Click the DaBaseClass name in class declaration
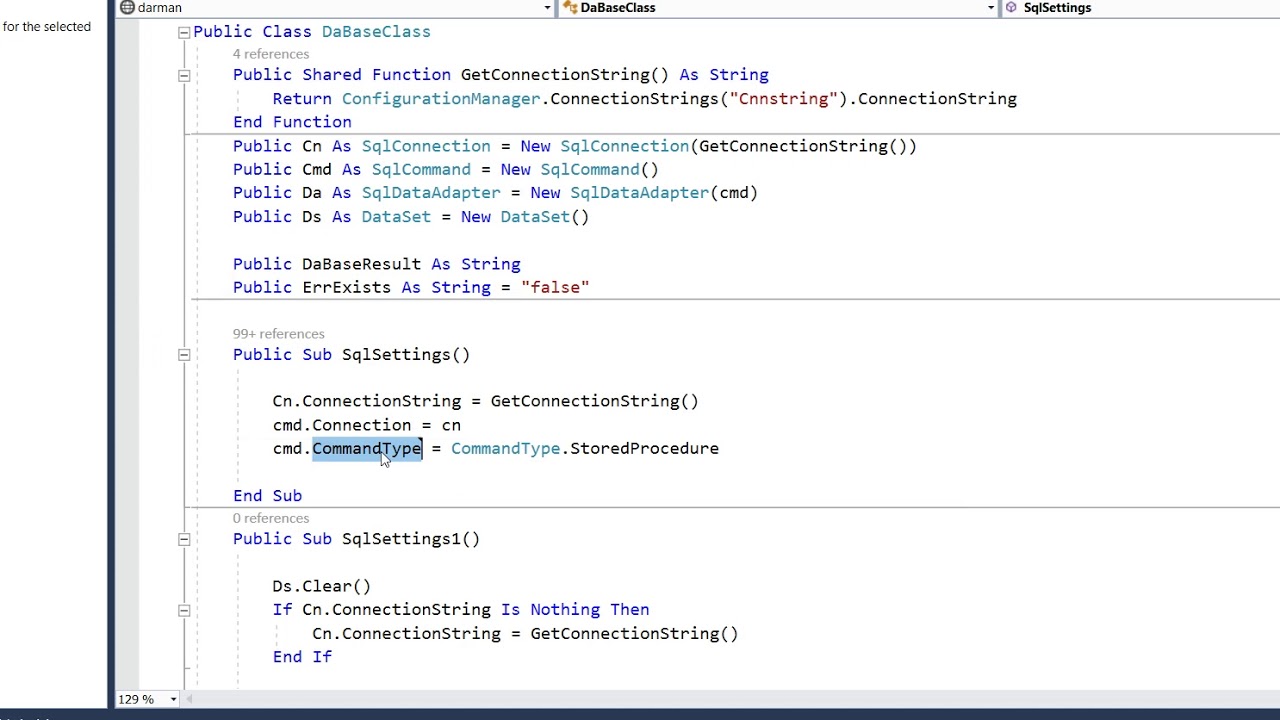Screen dimensions: 1280x720 [376, 32]
